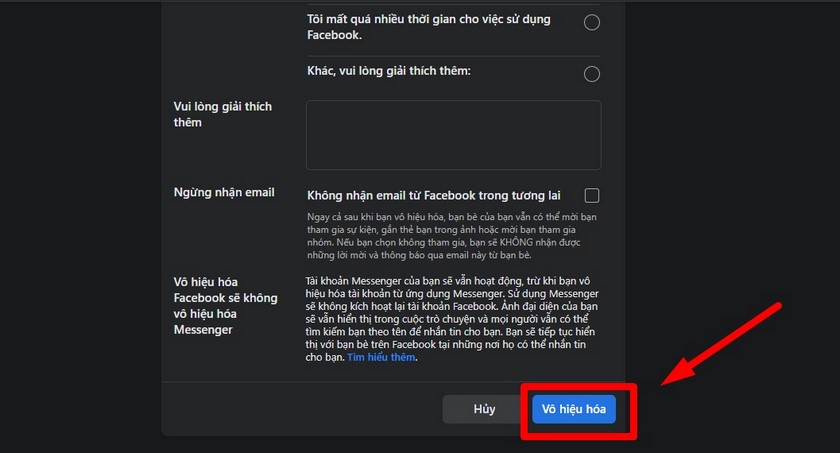The width and height of the screenshot is (840, 453).
Task: Click the empty footer area left of 'Hủy'
Action: pos(300,409)
